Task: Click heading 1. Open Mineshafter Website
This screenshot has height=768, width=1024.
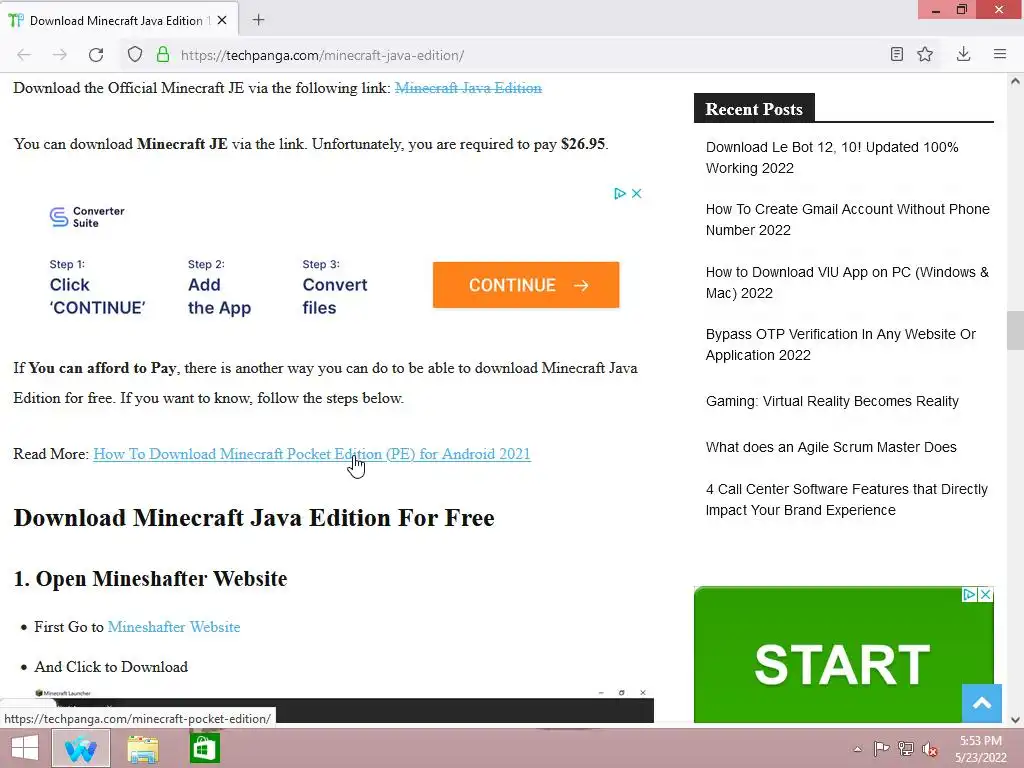Action: [x=150, y=579]
